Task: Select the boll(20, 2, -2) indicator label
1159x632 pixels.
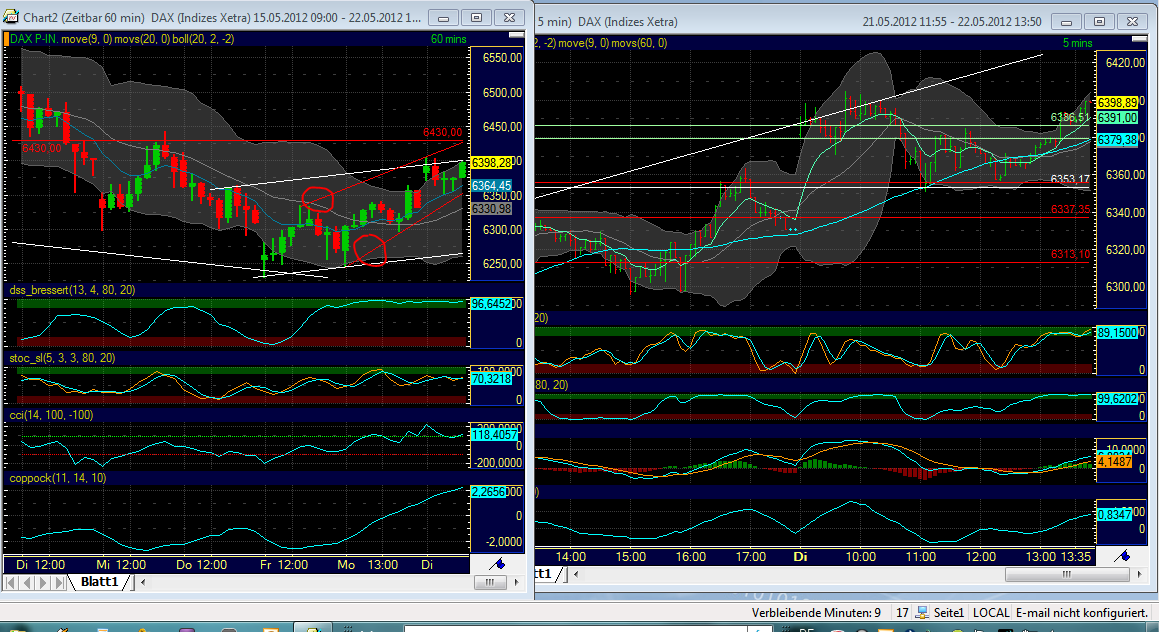Action: (x=203, y=38)
